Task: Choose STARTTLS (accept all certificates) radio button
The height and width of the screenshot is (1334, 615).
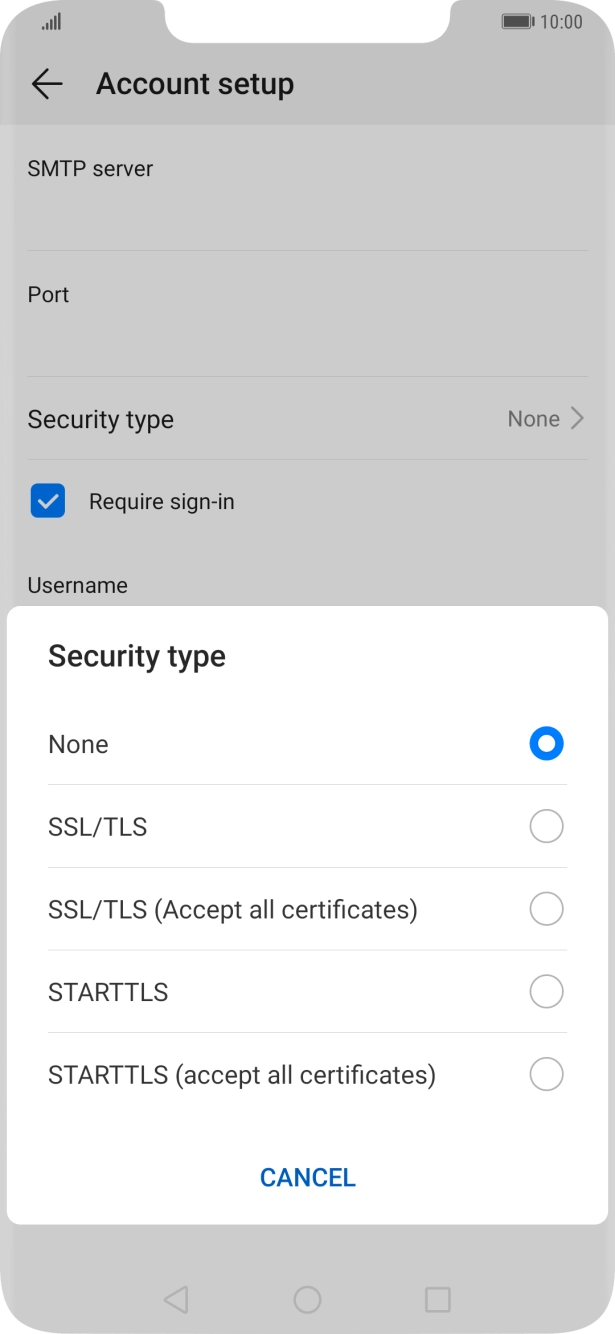Action: pos(546,1075)
